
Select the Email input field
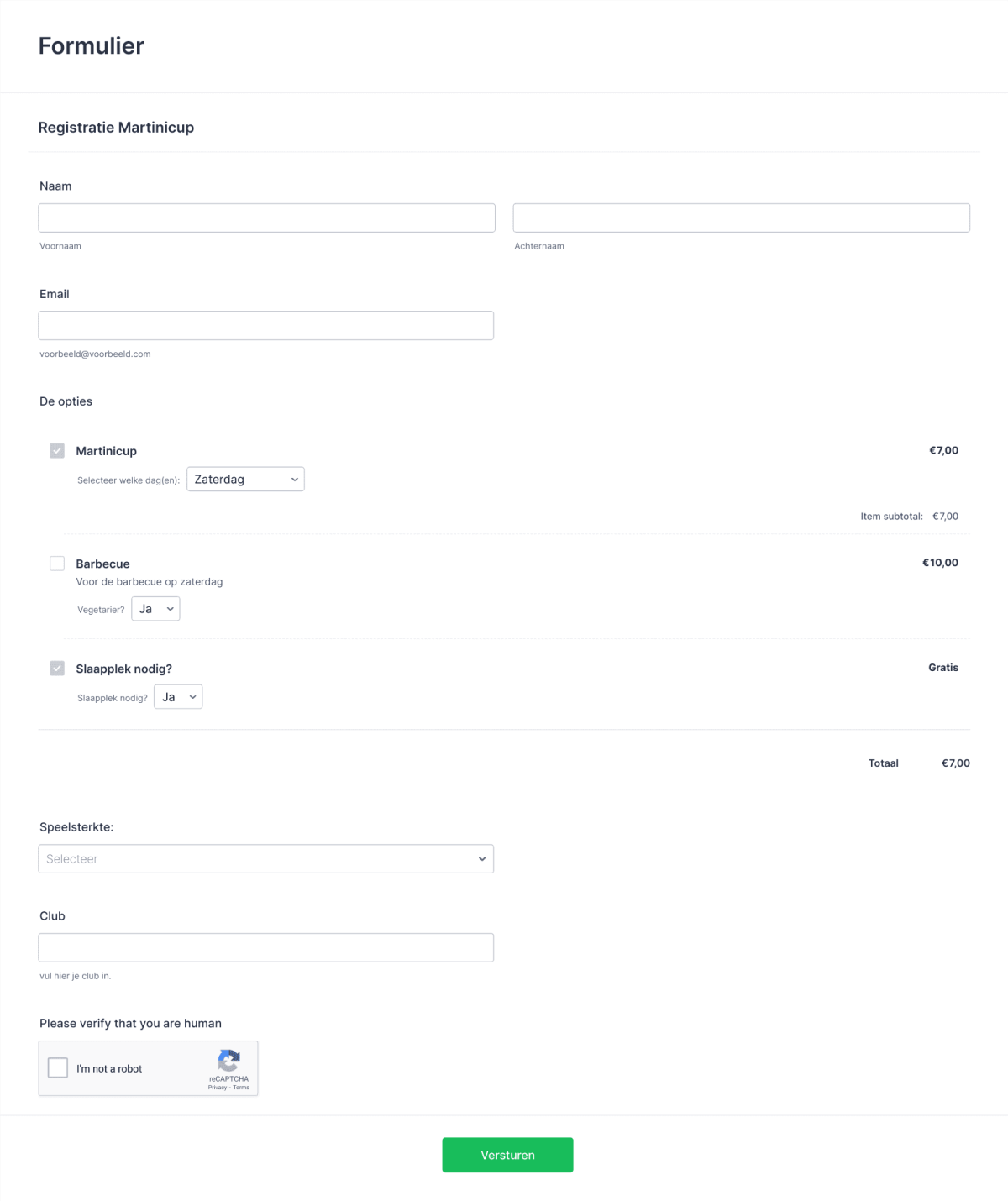(265, 325)
